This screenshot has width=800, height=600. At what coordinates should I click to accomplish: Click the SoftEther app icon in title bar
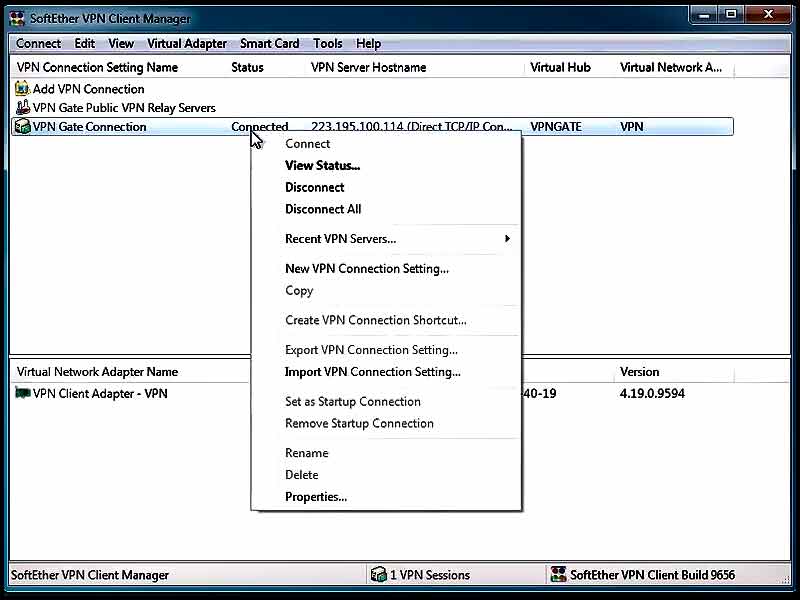click(x=17, y=18)
